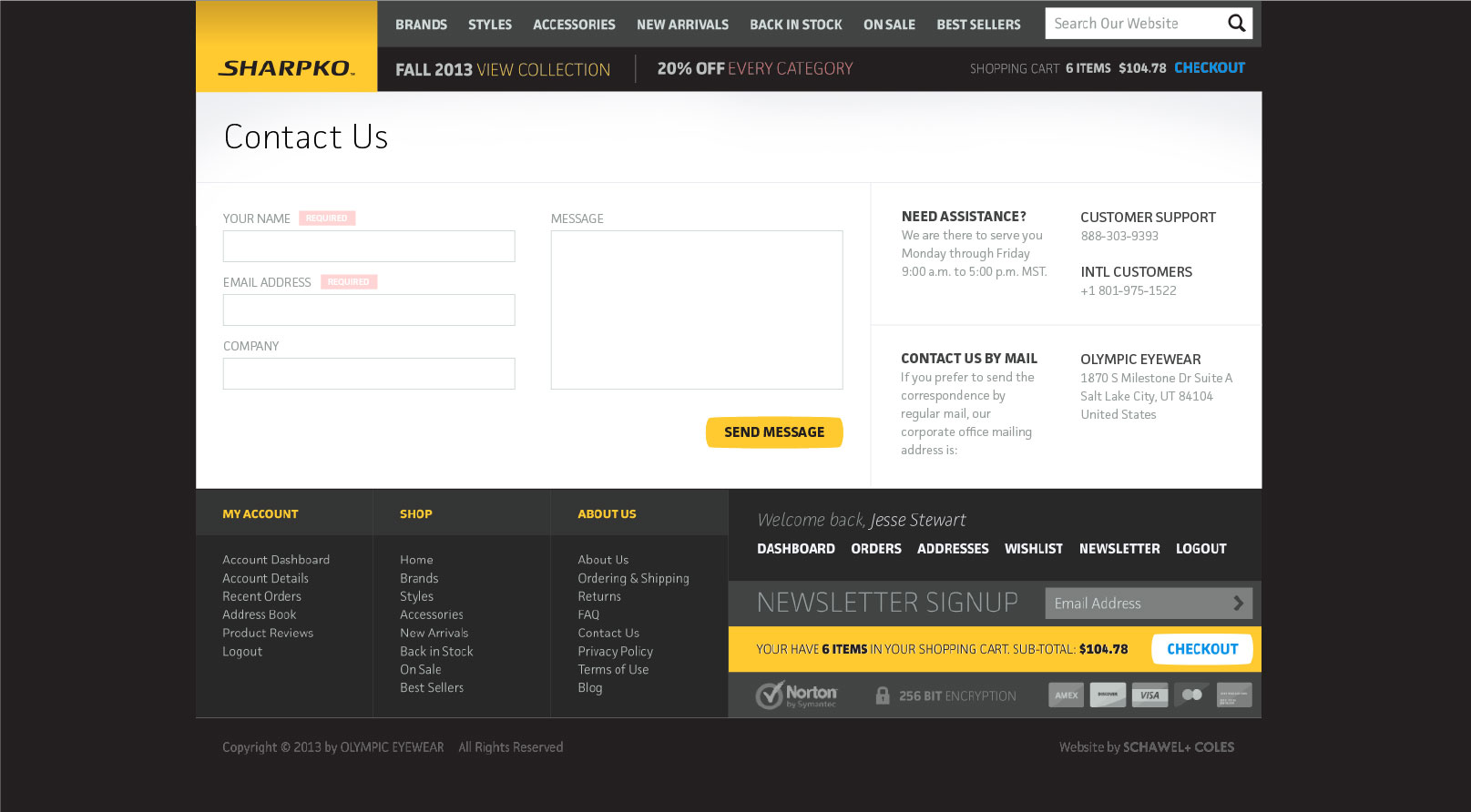The height and width of the screenshot is (812, 1471).
Task: Click New Arrivals in the Shop footer list
Action: click(x=434, y=633)
